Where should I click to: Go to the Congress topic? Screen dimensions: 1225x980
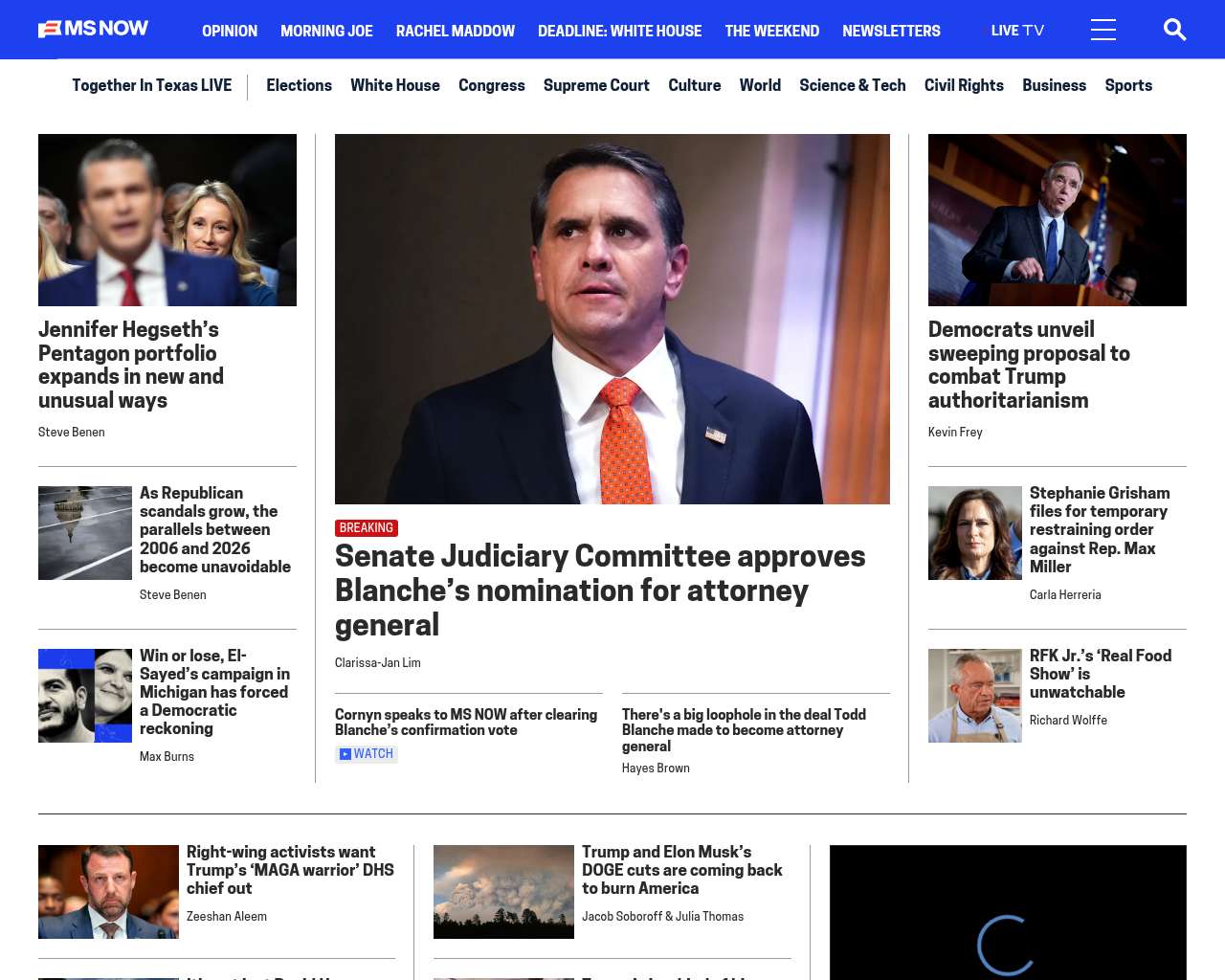click(x=492, y=85)
